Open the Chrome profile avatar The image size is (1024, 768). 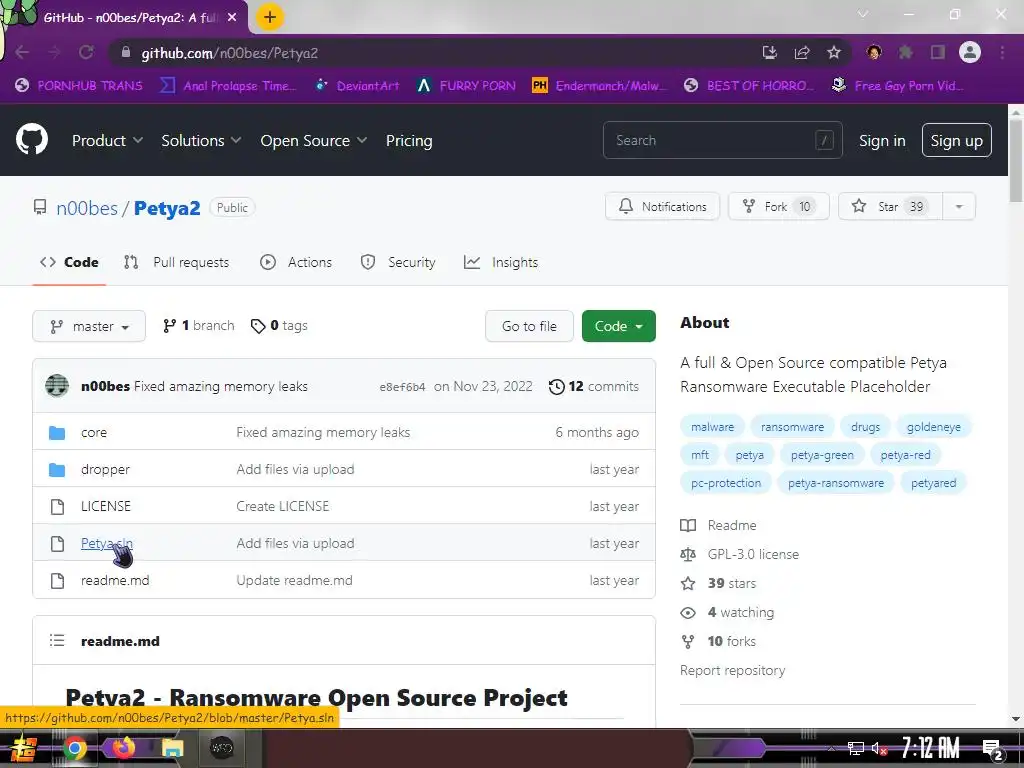click(x=970, y=52)
